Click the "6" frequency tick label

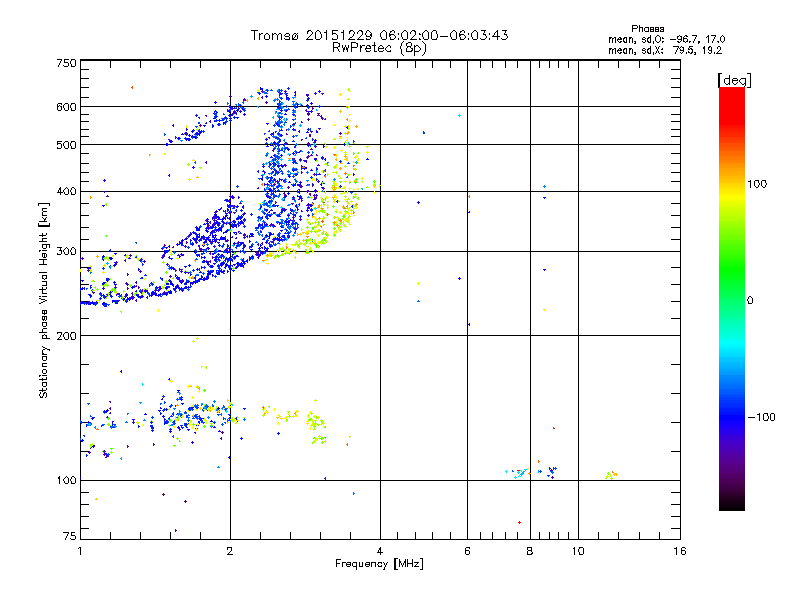tap(467, 551)
